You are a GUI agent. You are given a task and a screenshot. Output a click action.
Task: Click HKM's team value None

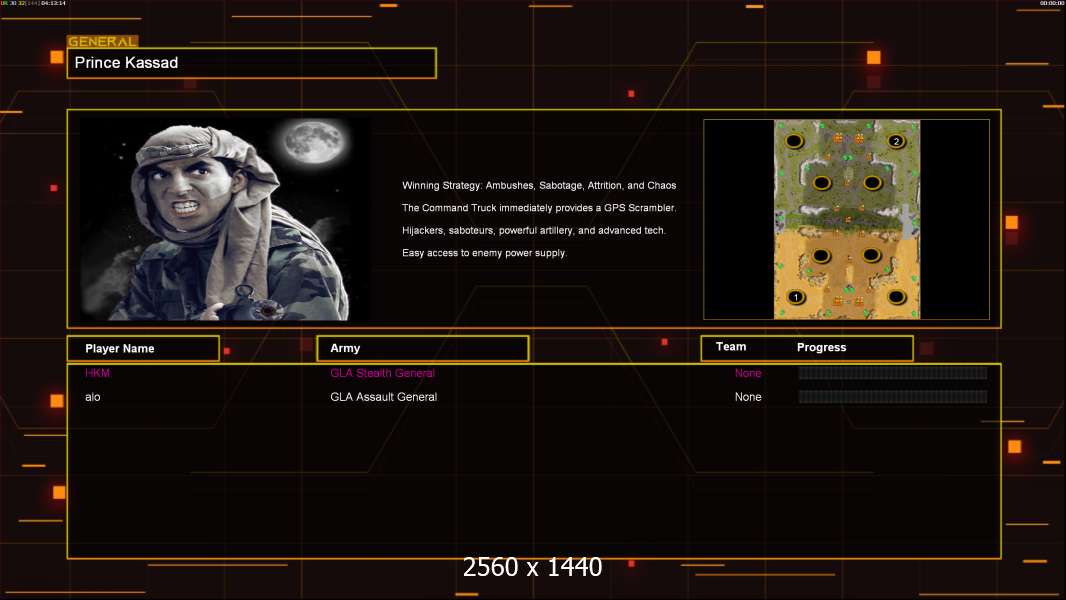click(x=748, y=373)
